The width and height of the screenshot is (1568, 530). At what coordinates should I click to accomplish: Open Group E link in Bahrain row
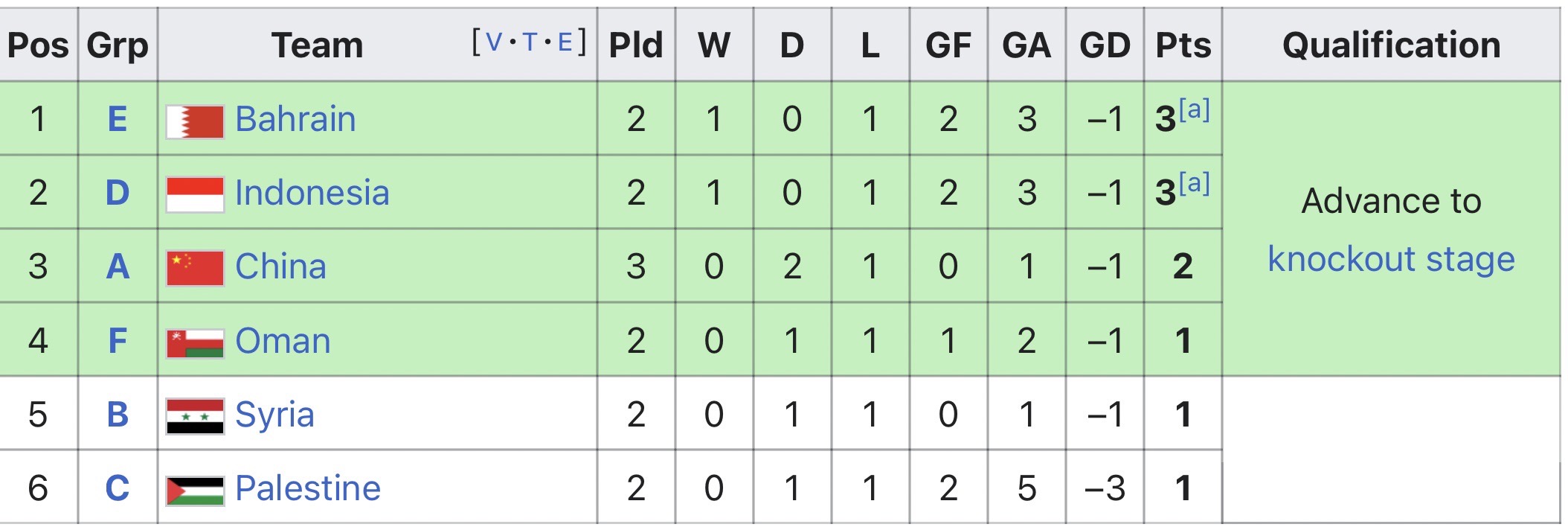(118, 119)
